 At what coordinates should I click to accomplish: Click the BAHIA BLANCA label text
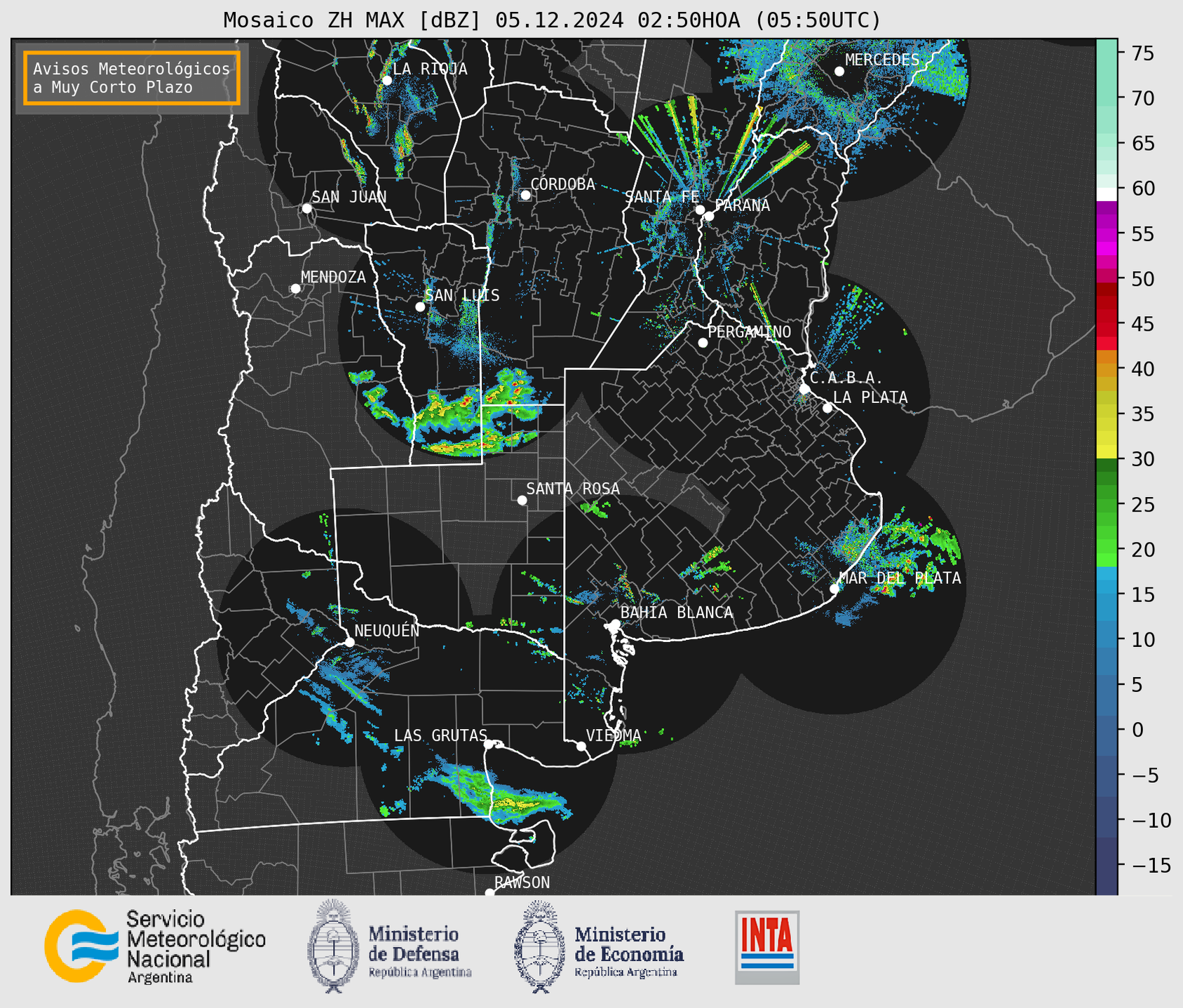pyautogui.click(x=677, y=612)
